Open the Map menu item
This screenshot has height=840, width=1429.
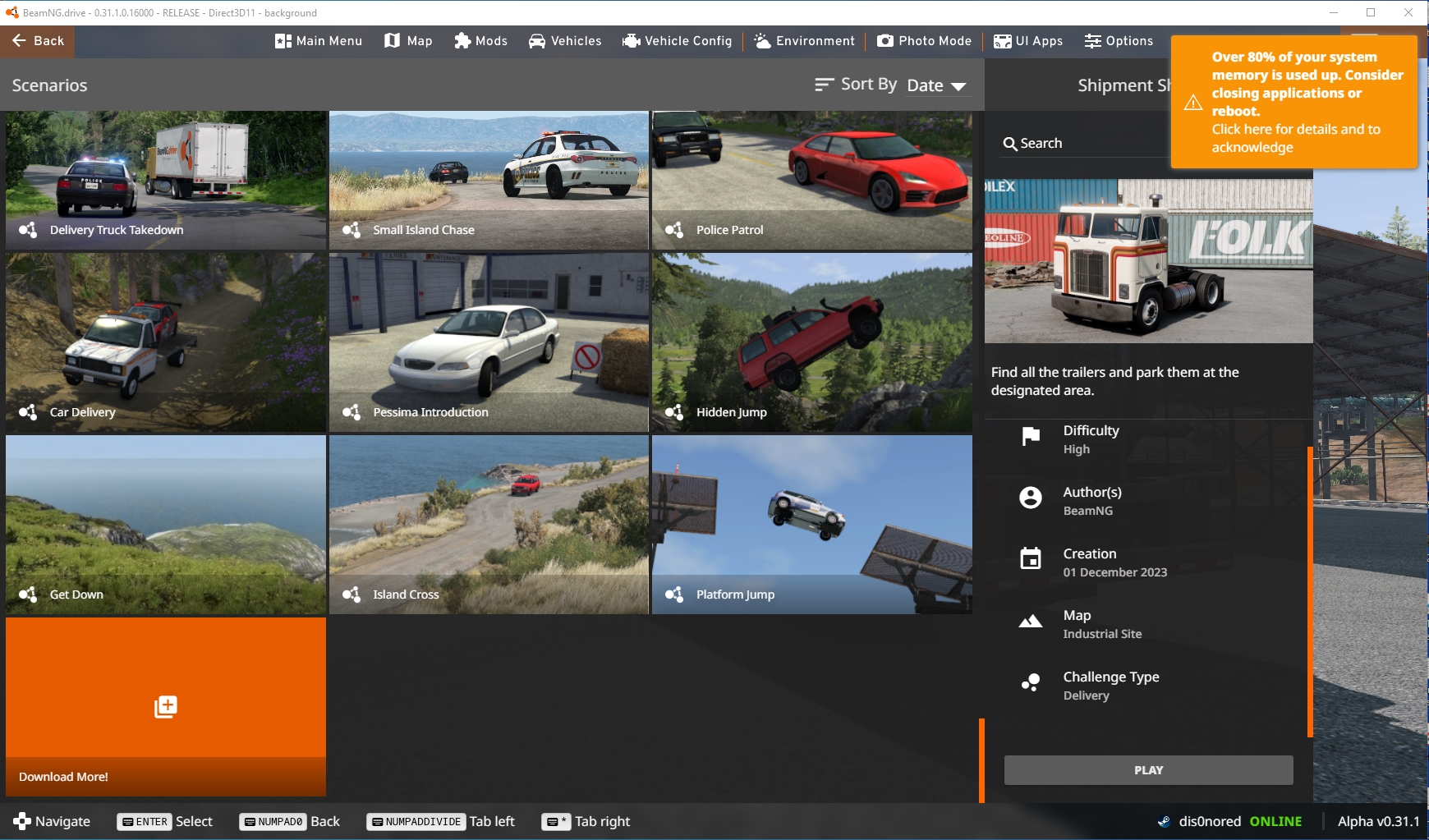pyautogui.click(x=408, y=41)
